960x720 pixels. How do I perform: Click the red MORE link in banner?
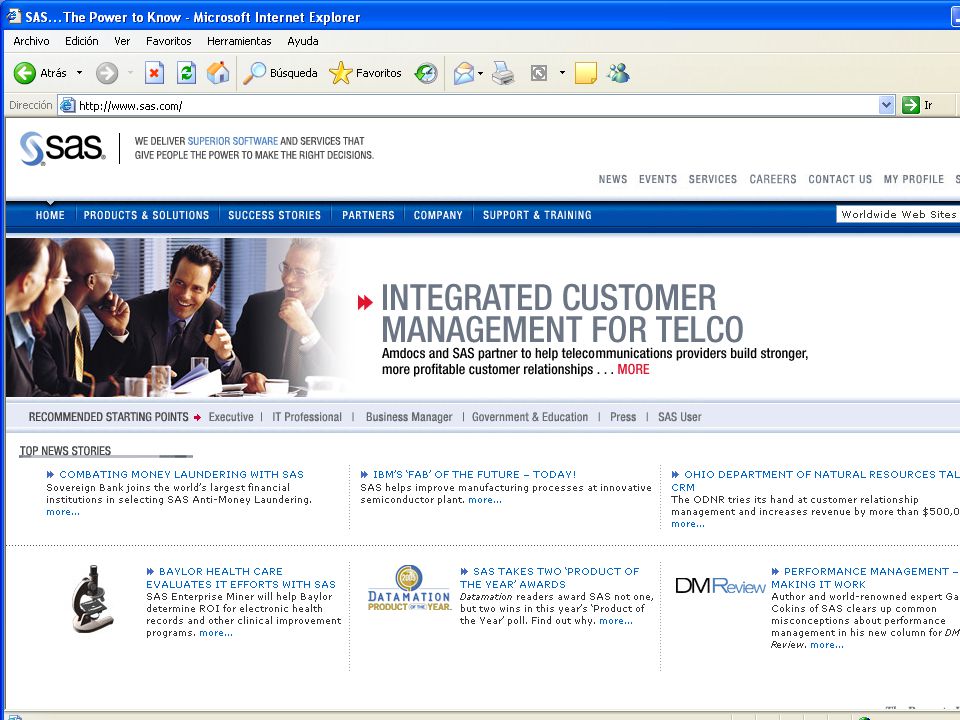coord(633,369)
